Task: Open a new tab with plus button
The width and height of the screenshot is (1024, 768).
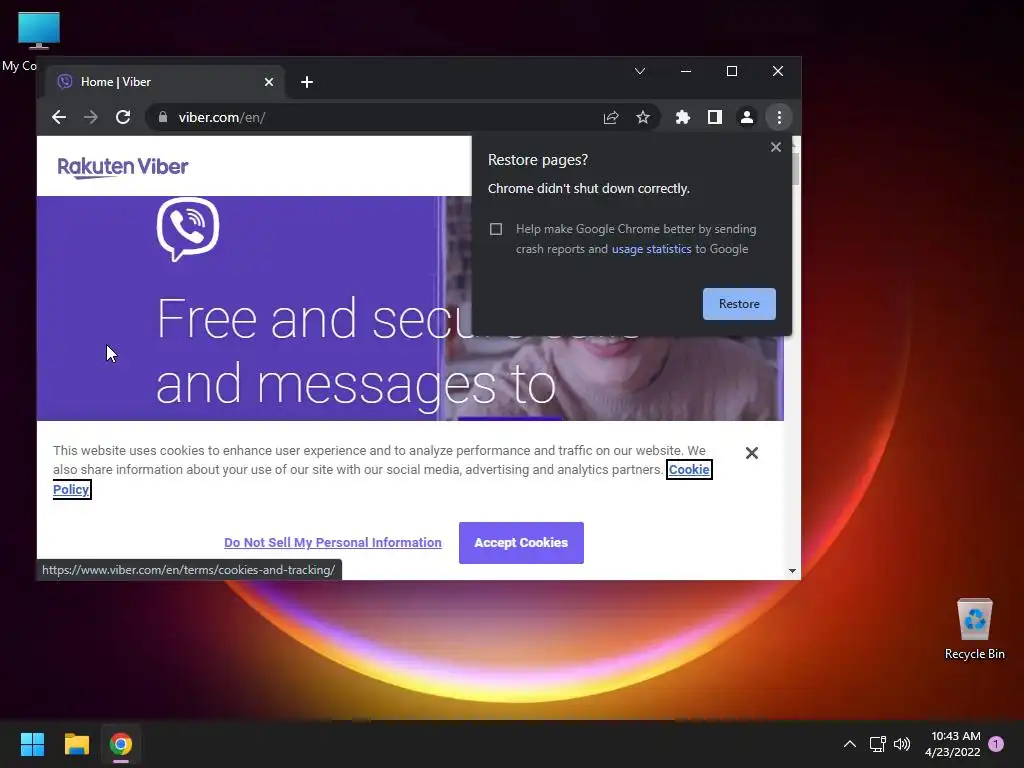Action: (x=307, y=82)
